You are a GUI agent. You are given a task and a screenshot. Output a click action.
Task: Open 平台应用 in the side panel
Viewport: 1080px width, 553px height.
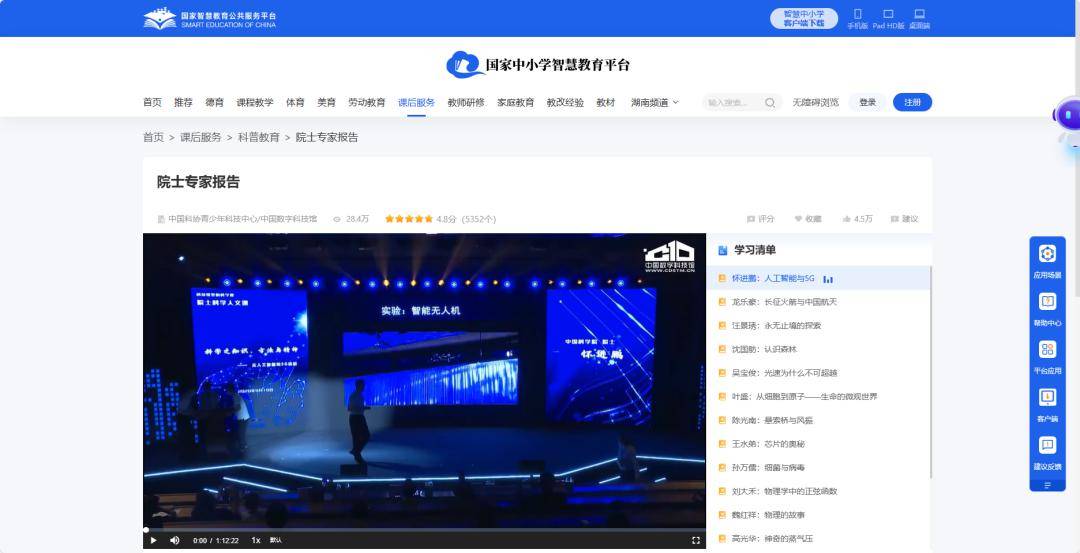coord(1047,357)
